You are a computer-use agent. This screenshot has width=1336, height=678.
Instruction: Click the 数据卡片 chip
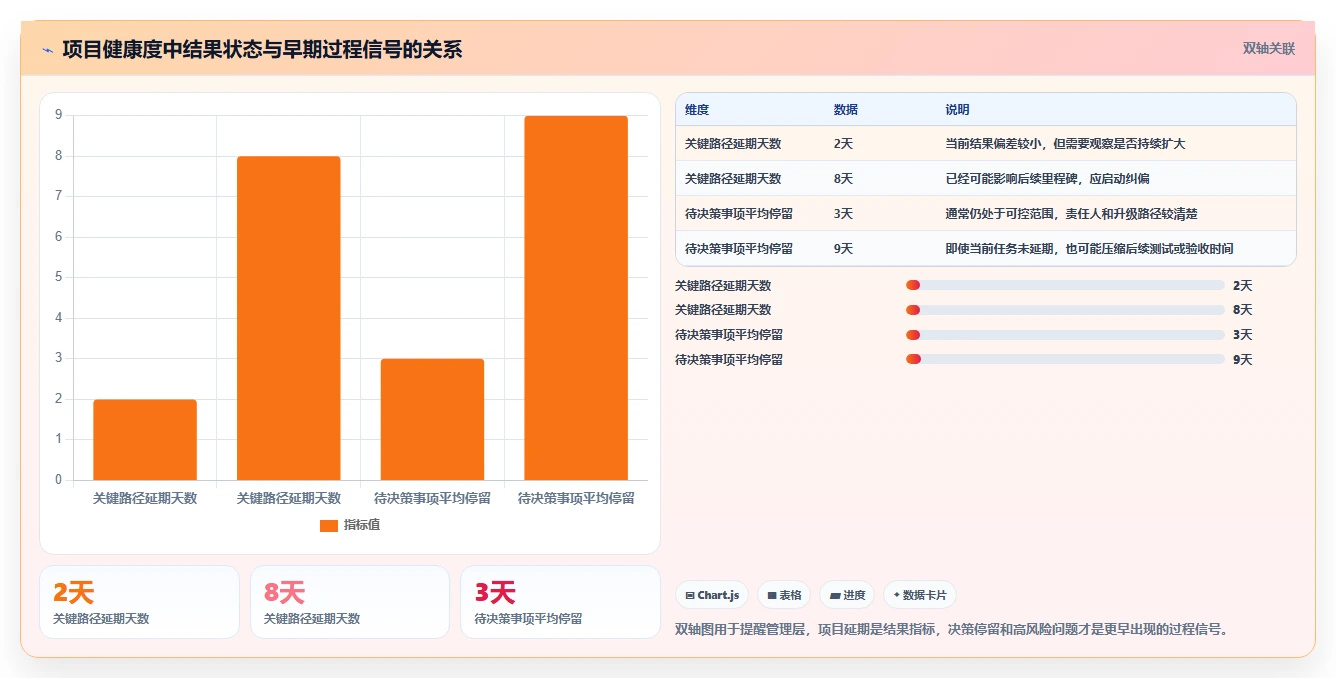coord(920,595)
